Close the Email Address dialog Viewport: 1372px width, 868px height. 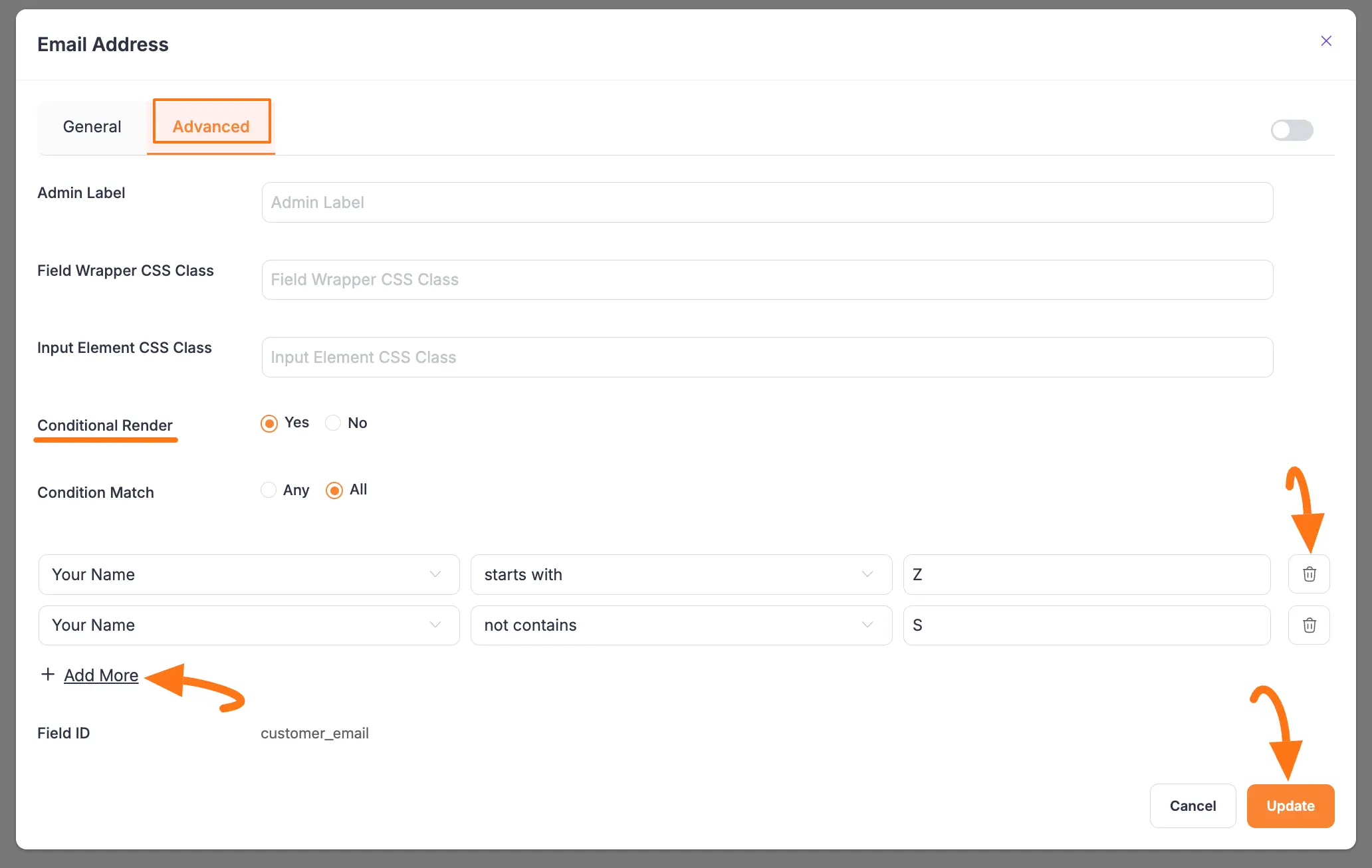pos(1326,41)
